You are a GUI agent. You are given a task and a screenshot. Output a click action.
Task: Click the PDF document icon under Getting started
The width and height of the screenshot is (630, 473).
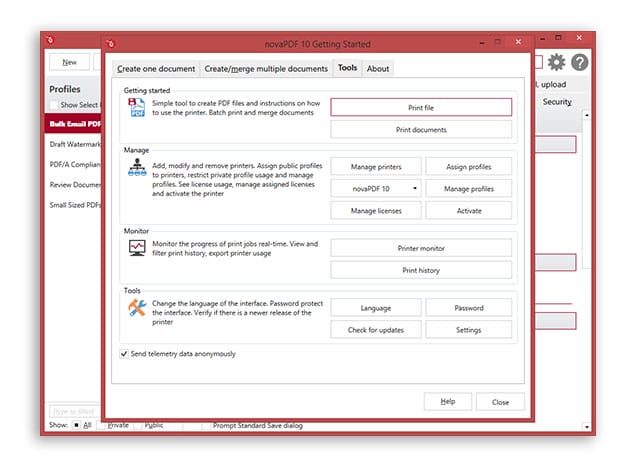[137, 107]
